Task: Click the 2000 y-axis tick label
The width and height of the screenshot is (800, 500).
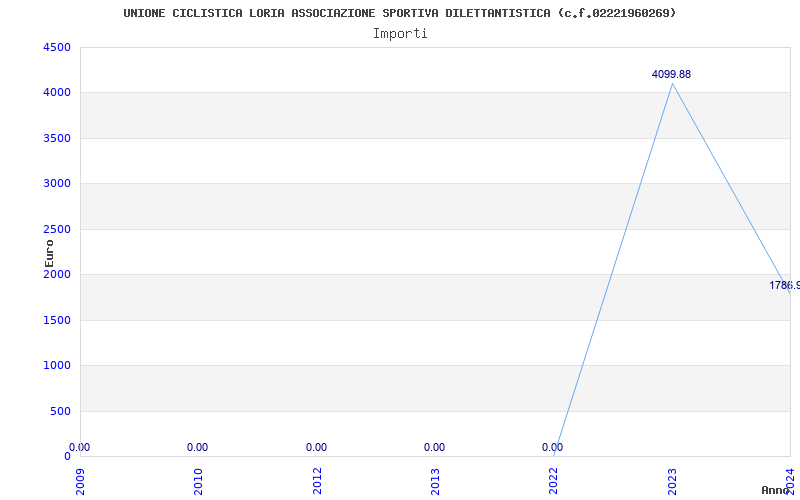Action: click(57, 274)
